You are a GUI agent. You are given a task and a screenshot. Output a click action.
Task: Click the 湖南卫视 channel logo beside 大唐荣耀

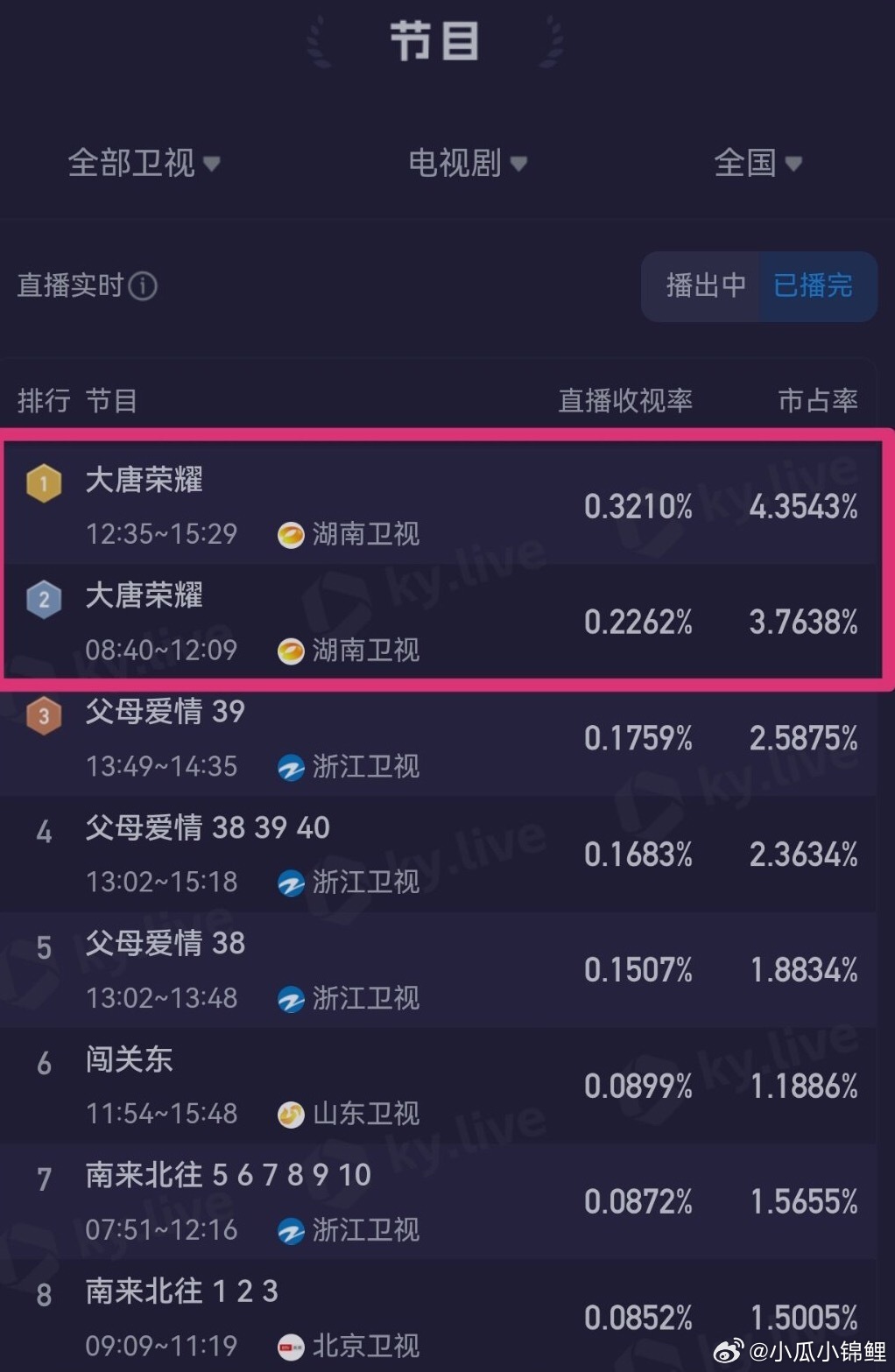[292, 534]
